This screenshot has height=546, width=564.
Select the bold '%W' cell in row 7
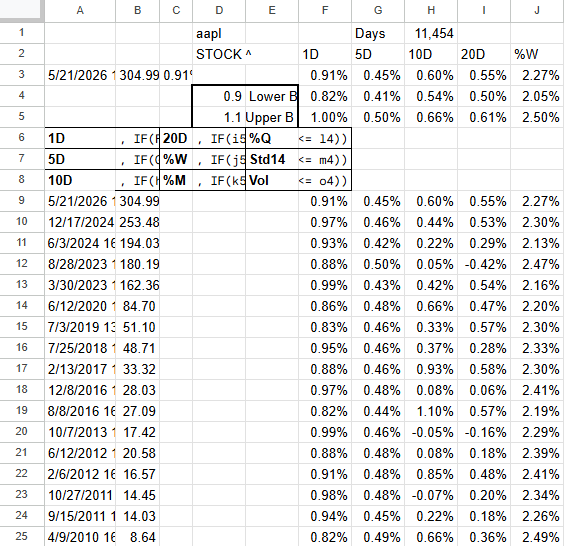(x=176, y=159)
